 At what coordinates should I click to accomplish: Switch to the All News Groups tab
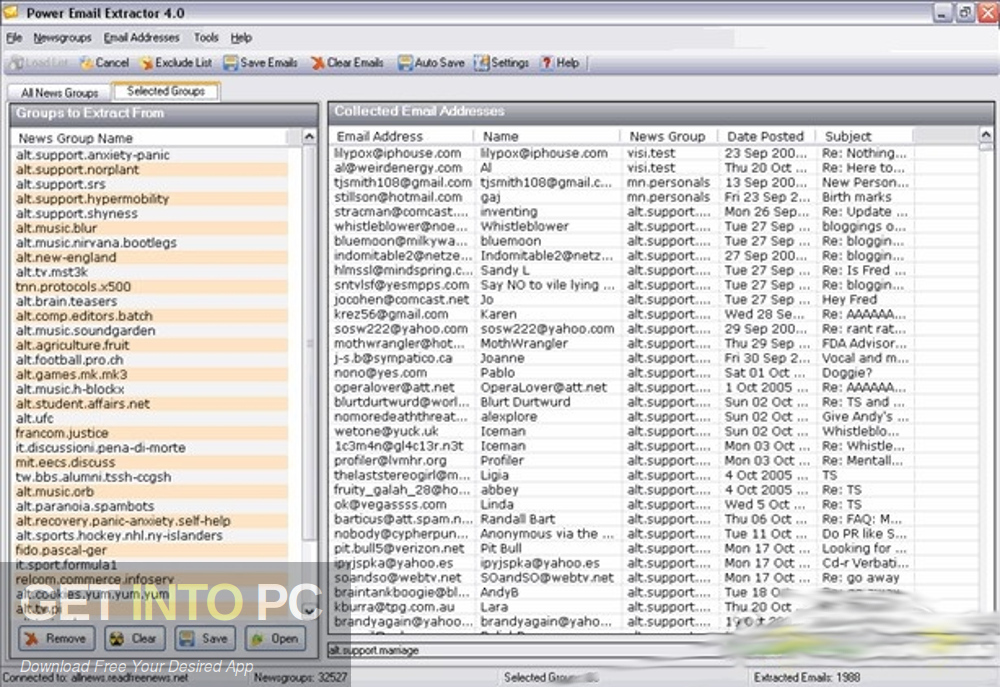(57, 91)
